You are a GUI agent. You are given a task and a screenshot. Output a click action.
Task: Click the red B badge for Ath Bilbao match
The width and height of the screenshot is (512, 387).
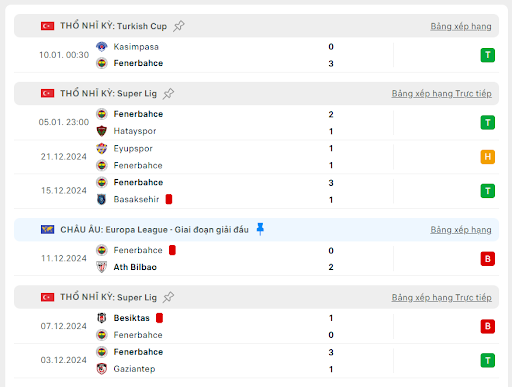488,259
